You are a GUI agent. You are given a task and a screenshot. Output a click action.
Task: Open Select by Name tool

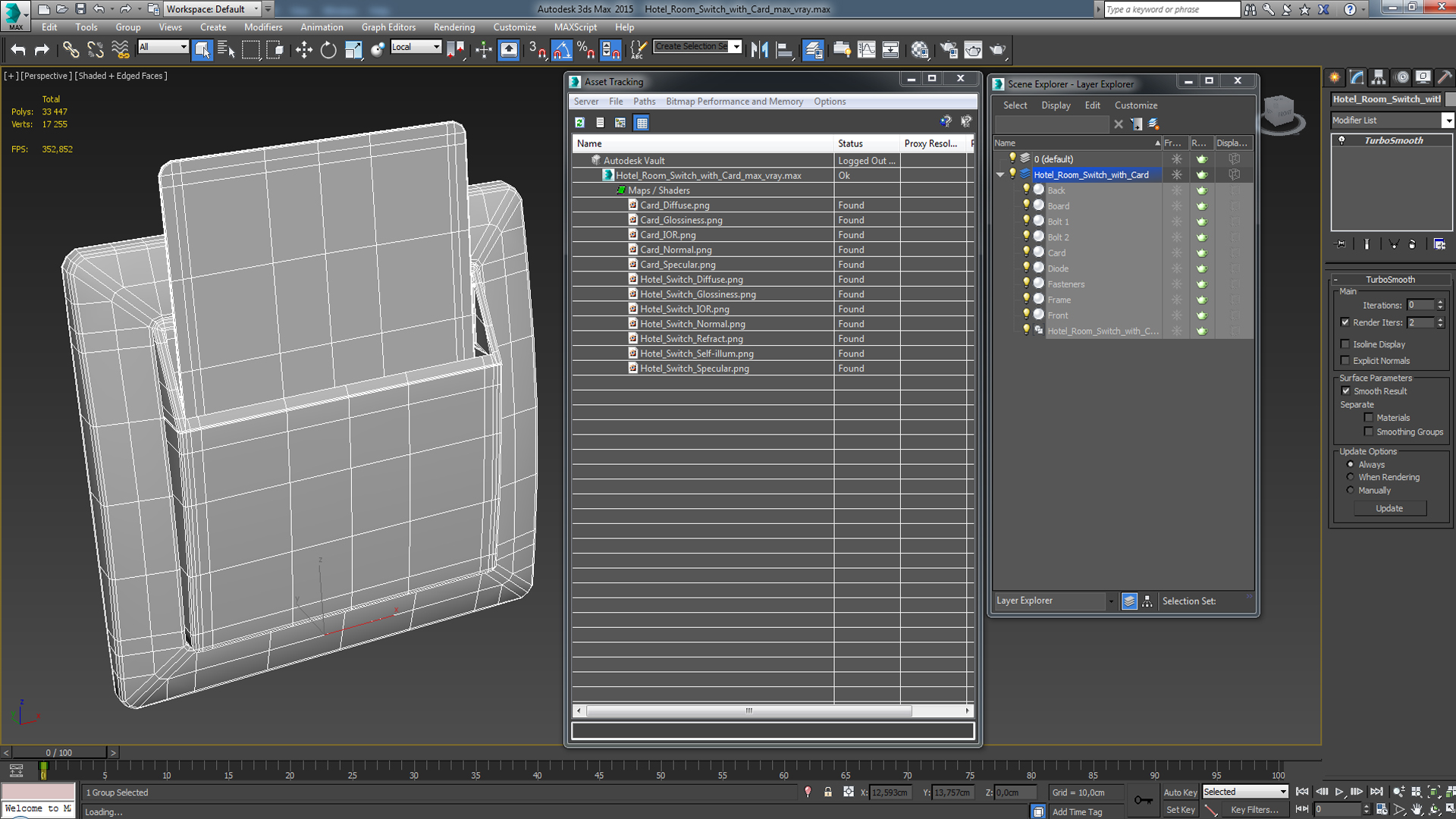point(226,50)
